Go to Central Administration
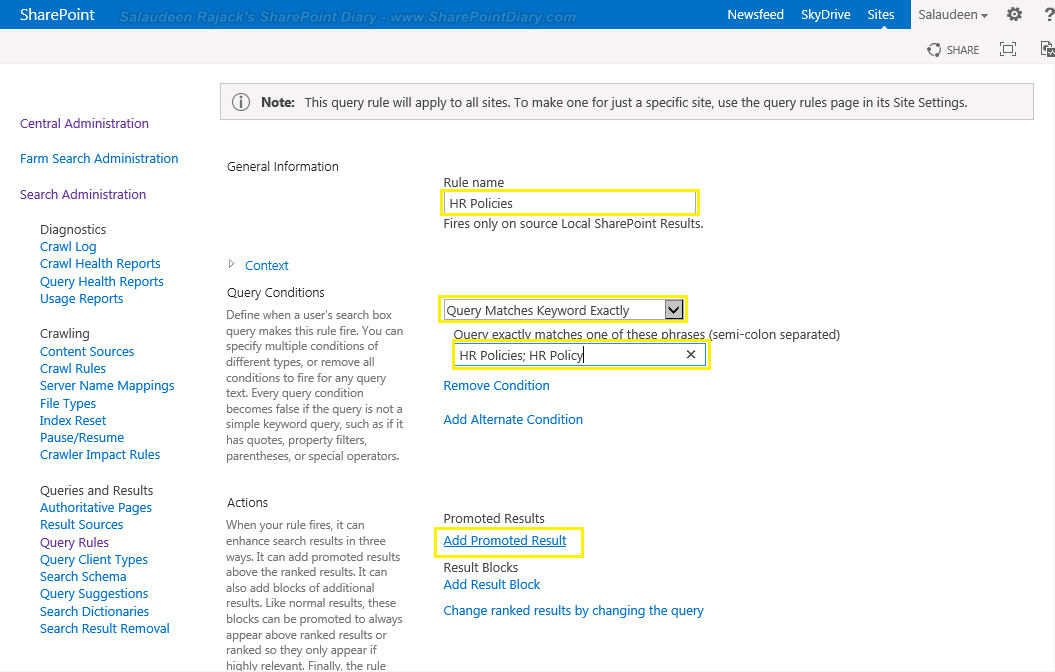 (84, 123)
